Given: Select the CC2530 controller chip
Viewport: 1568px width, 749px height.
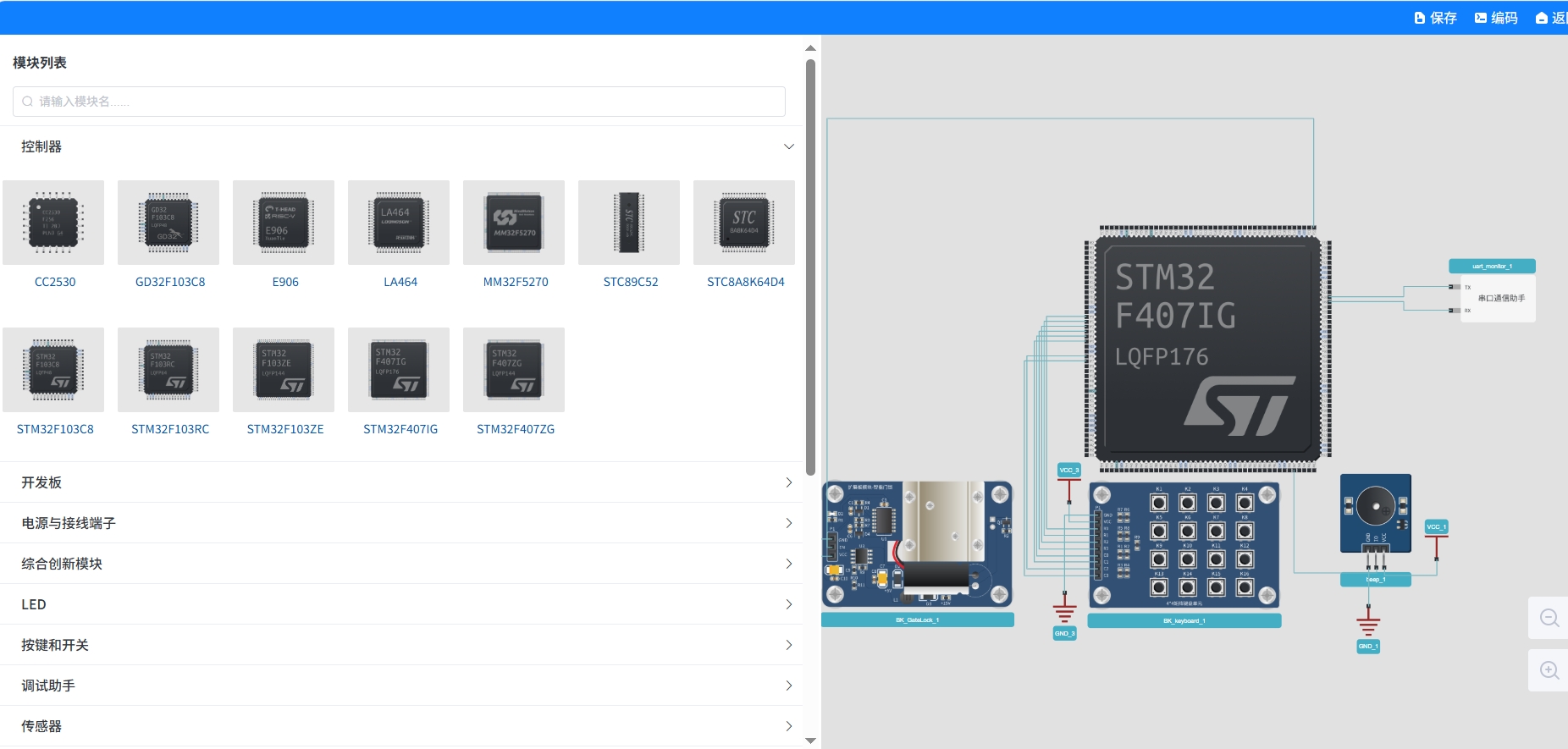Looking at the screenshot, I should 53,223.
